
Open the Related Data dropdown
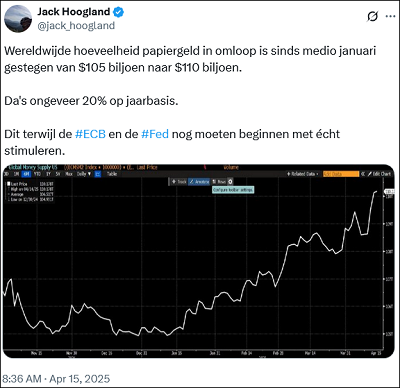(303, 174)
